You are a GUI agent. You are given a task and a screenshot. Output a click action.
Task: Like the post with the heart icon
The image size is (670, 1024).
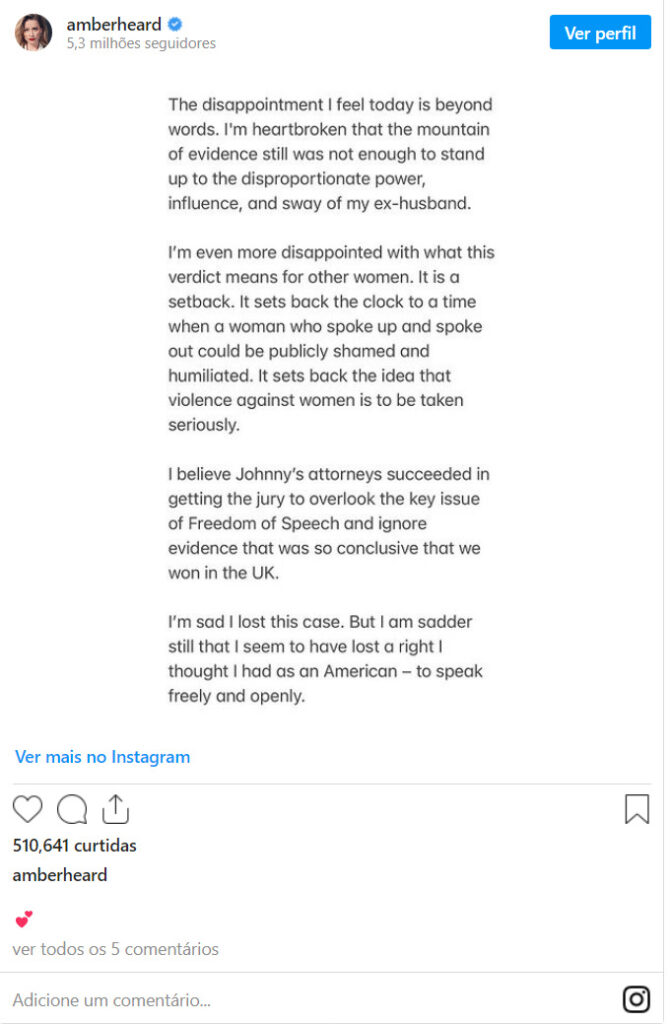[28, 808]
